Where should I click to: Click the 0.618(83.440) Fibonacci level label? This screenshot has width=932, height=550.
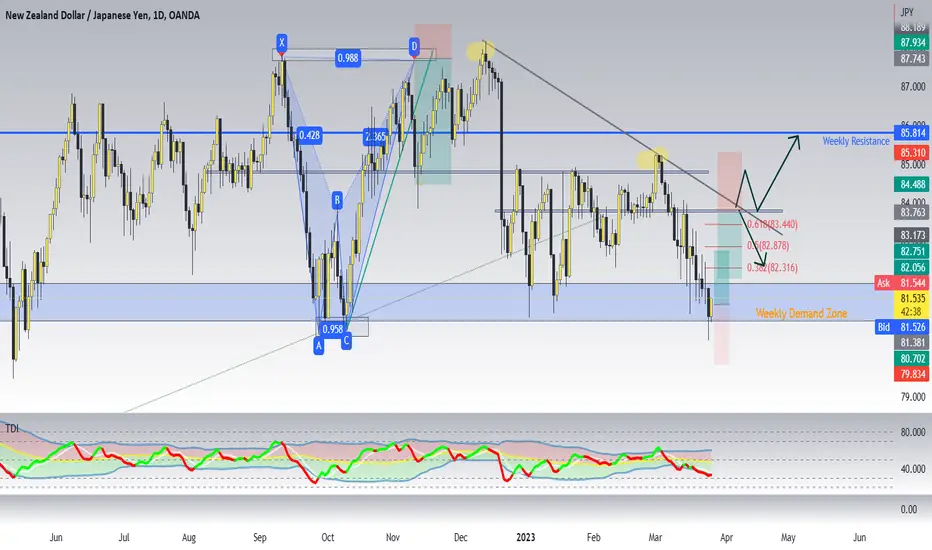(x=772, y=224)
